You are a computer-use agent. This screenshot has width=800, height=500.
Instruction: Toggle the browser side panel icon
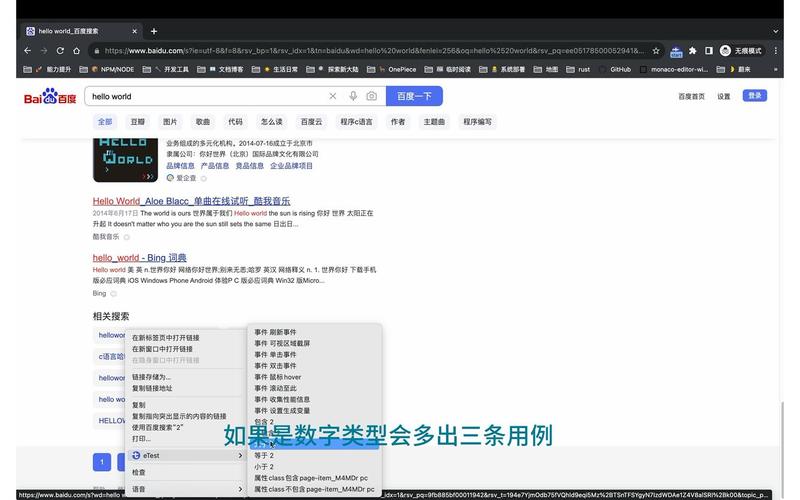[x=709, y=51]
